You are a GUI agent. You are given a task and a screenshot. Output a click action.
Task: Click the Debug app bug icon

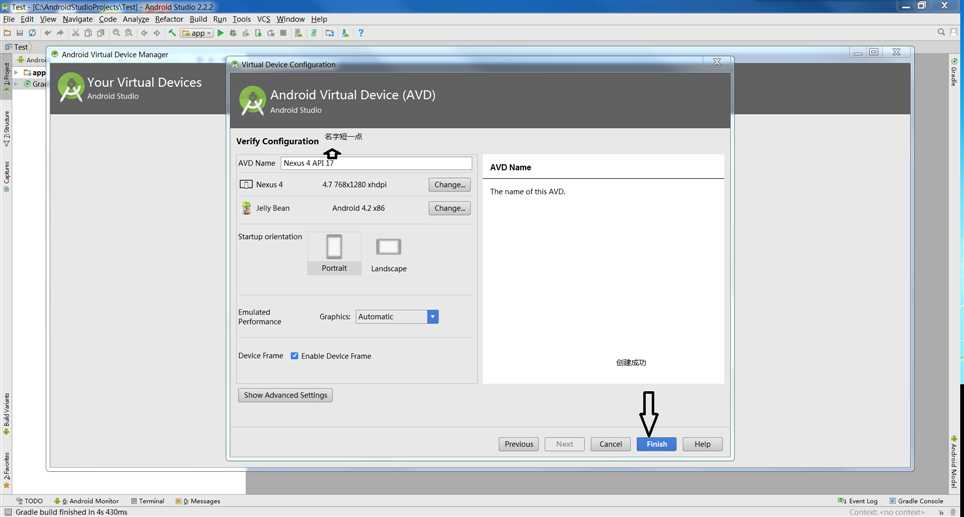pyautogui.click(x=233, y=33)
